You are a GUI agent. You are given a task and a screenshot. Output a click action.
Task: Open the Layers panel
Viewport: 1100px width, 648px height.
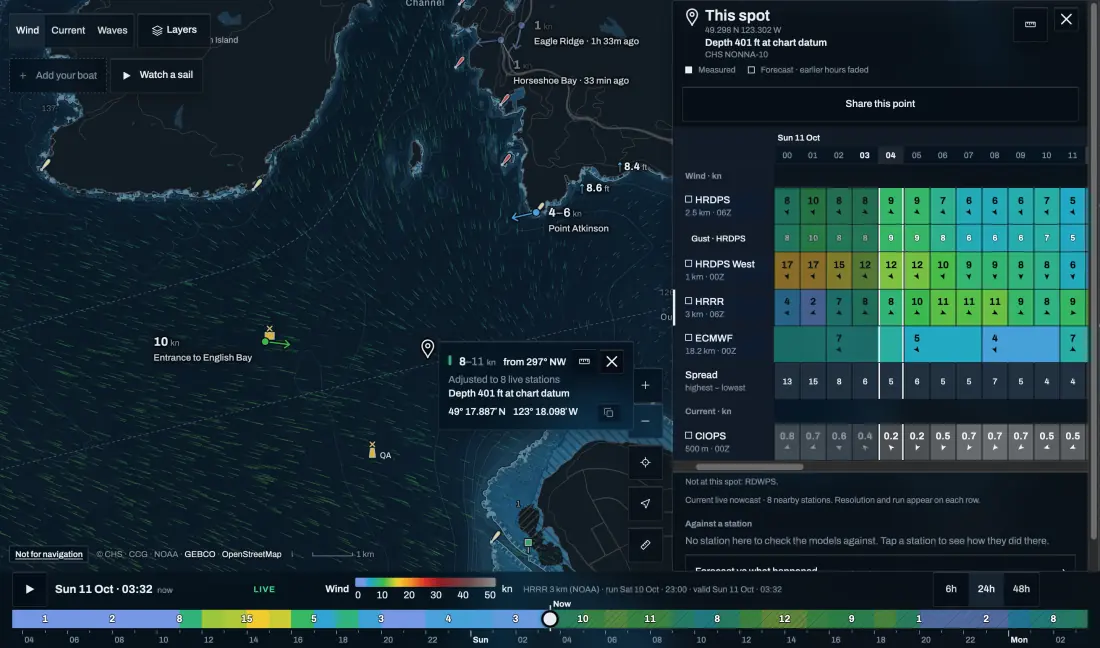click(174, 30)
